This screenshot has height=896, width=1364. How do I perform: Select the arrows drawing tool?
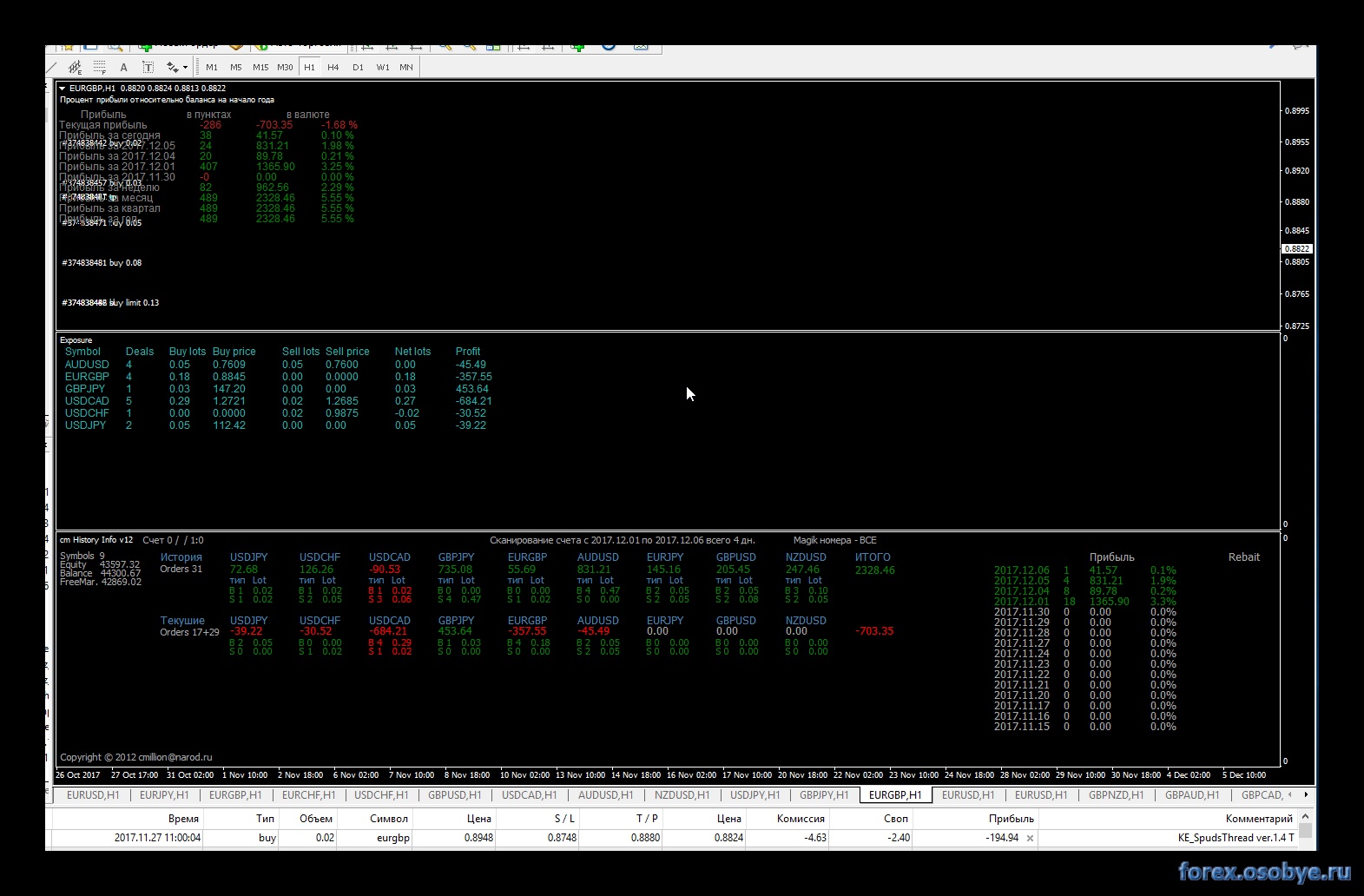(x=172, y=67)
